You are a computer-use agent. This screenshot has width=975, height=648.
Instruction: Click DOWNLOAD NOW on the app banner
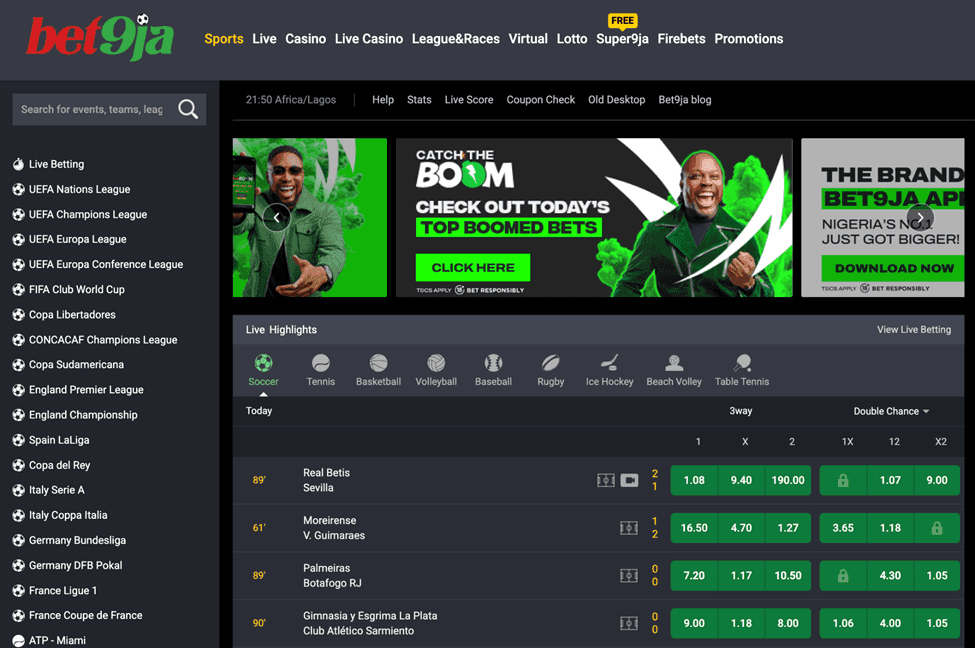(x=894, y=268)
